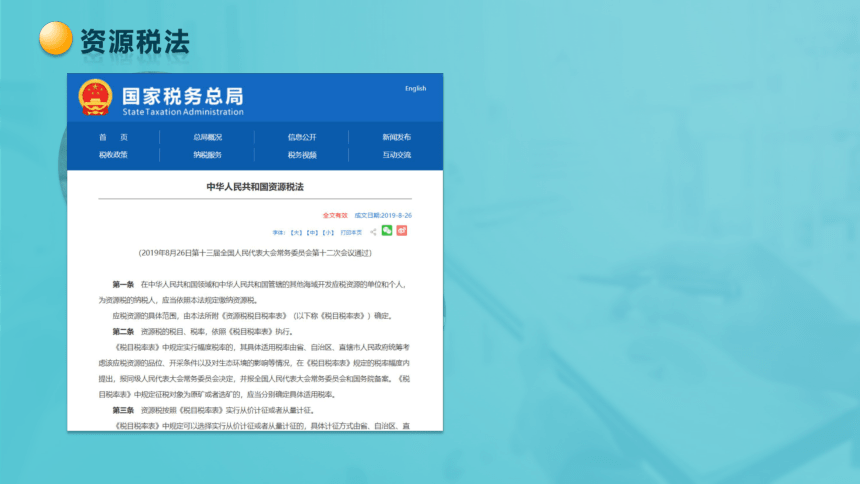The height and width of the screenshot is (484, 860).
Task: Open the 纳税服务 navigation item
Action: tap(207, 155)
